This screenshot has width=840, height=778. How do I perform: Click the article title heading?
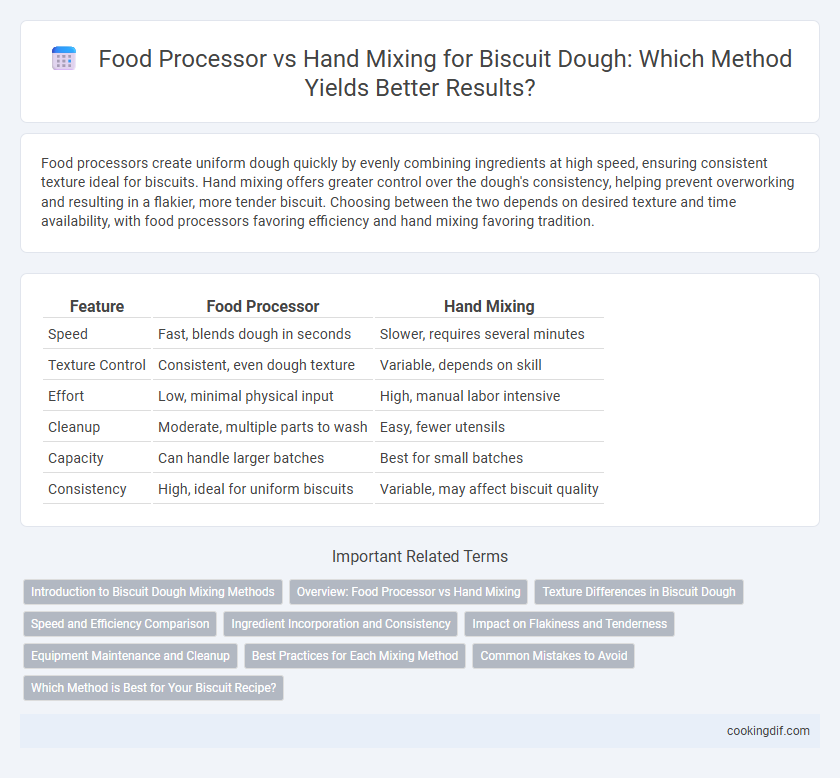445,73
